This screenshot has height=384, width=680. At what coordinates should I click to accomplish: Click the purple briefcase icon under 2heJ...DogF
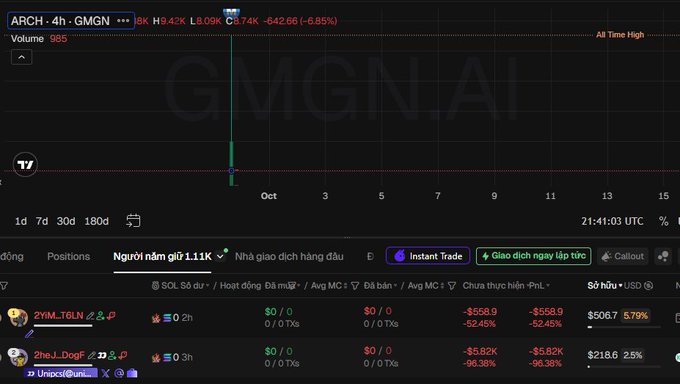pos(132,373)
